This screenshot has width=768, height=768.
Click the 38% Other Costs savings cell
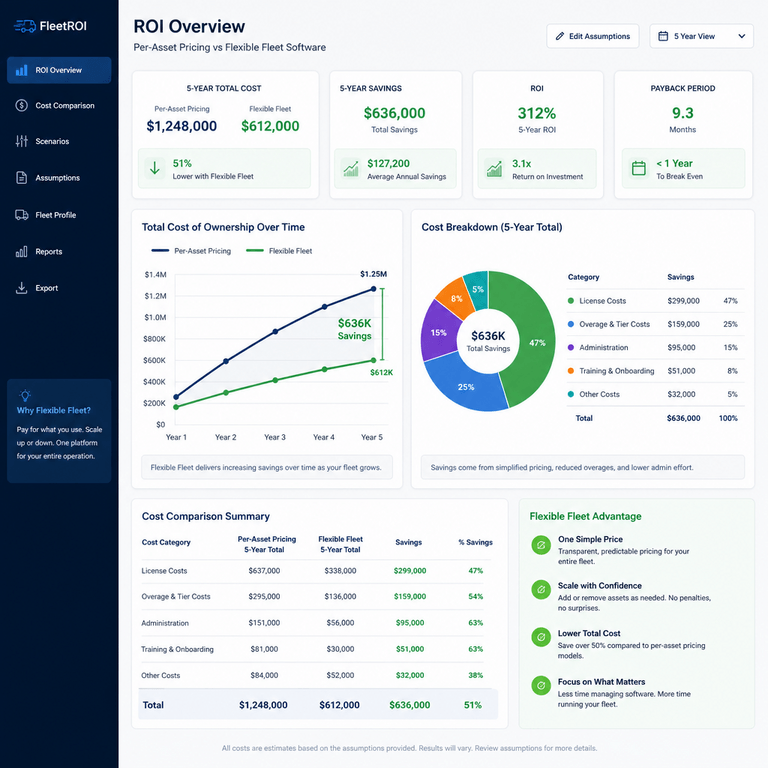point(475,675)
